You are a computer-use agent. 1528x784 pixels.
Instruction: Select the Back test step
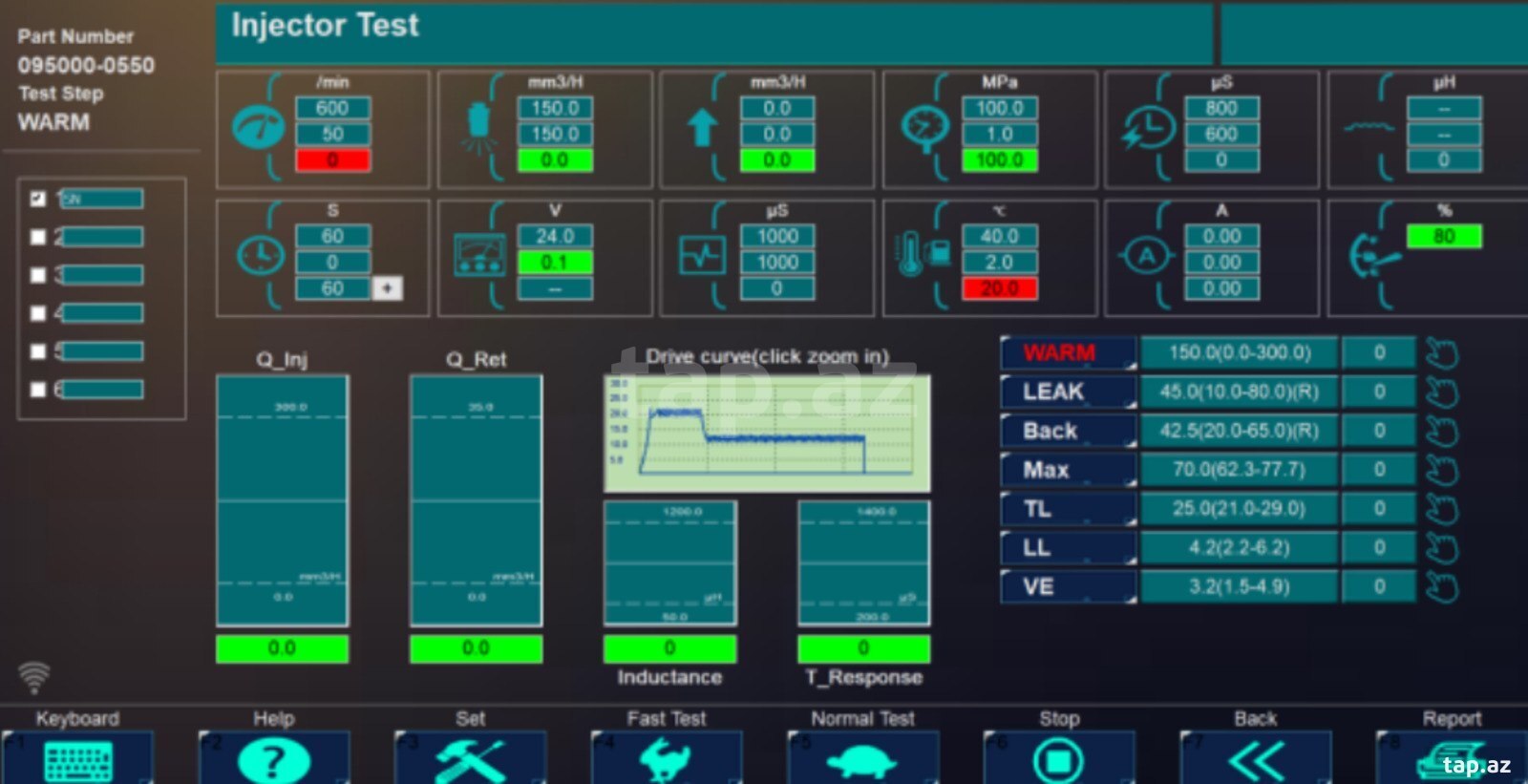click(1069, 431)
